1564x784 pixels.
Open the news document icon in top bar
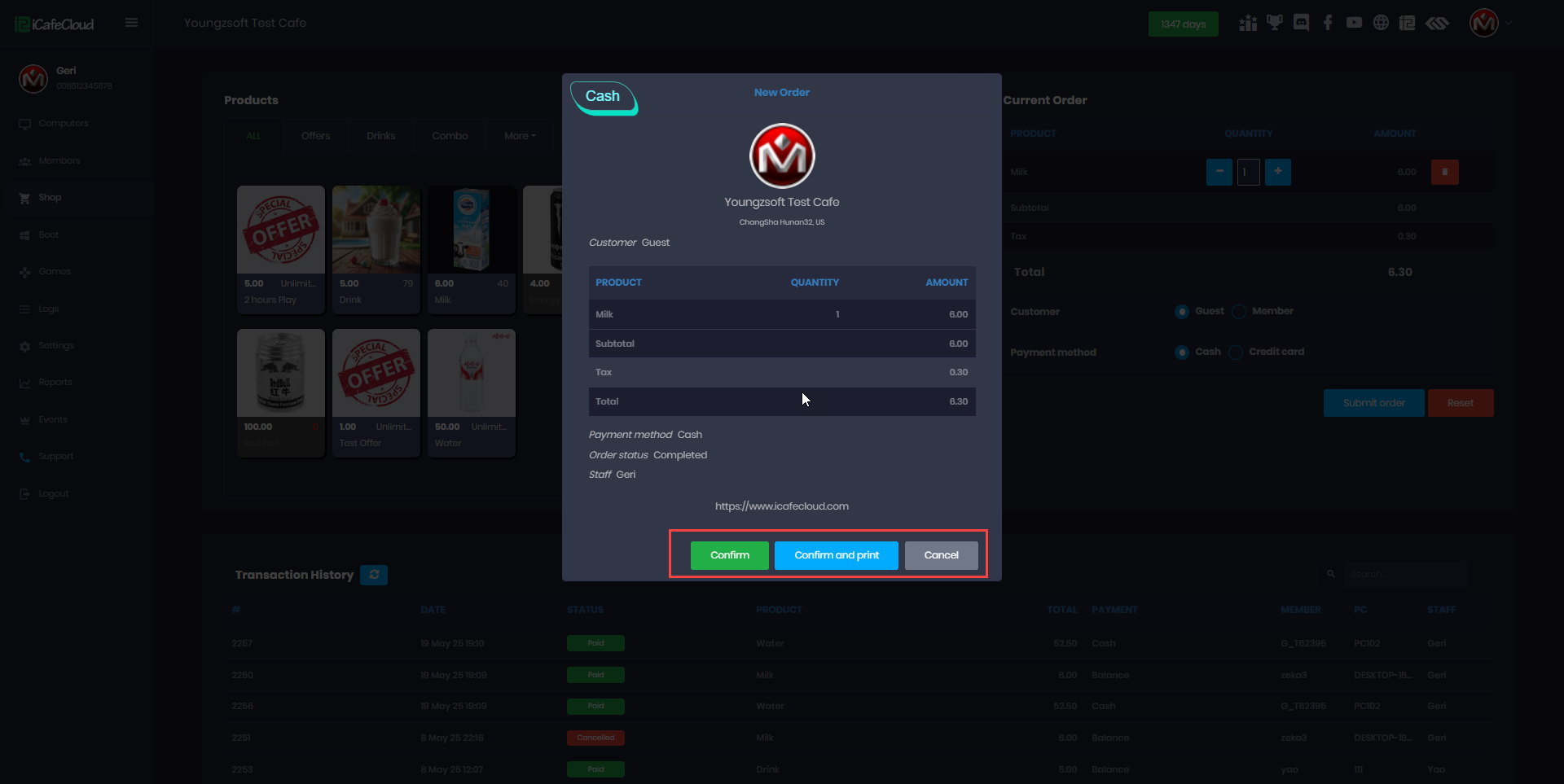1408,23
